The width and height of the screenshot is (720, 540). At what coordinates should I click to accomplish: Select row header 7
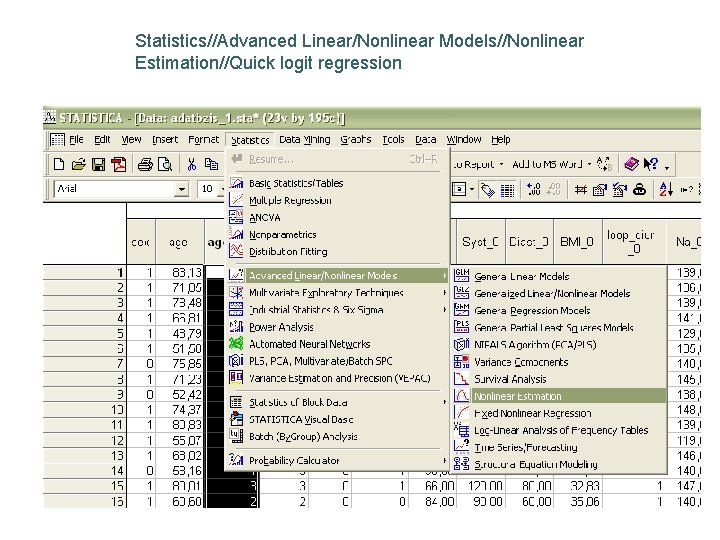84,364
